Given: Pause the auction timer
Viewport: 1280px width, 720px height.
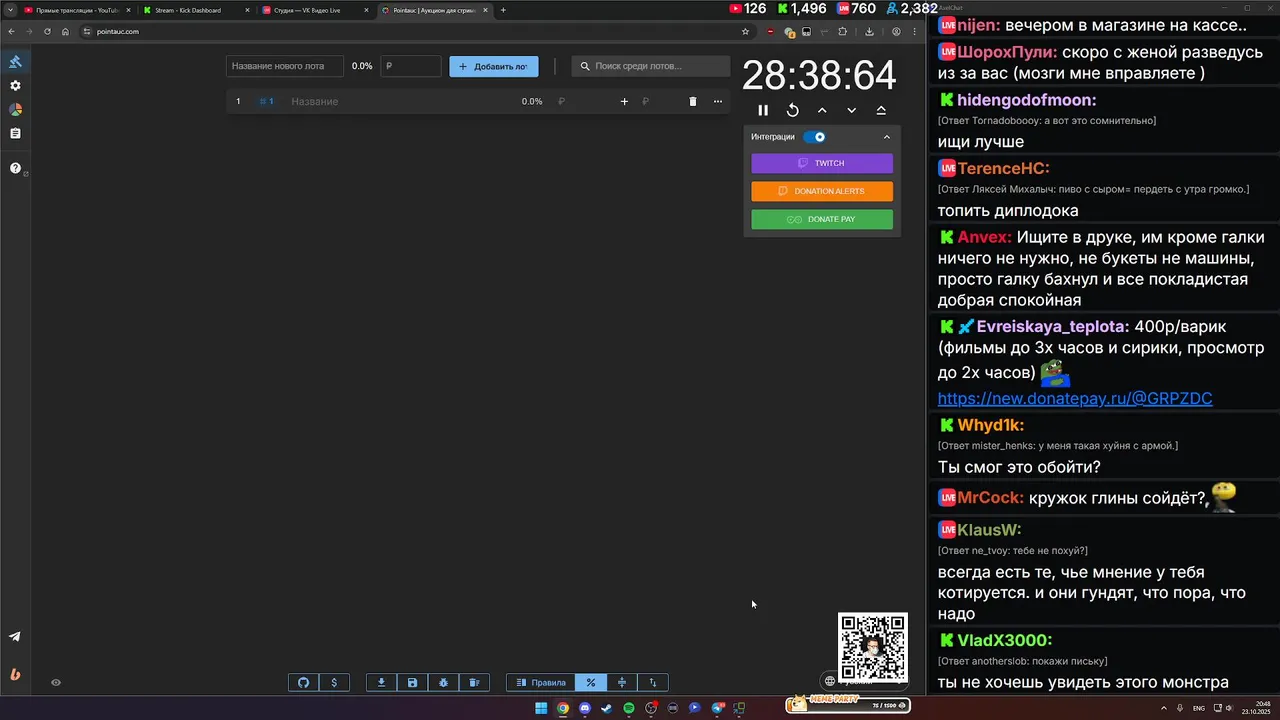Looking at the screenshot, I should click(763, 110).
